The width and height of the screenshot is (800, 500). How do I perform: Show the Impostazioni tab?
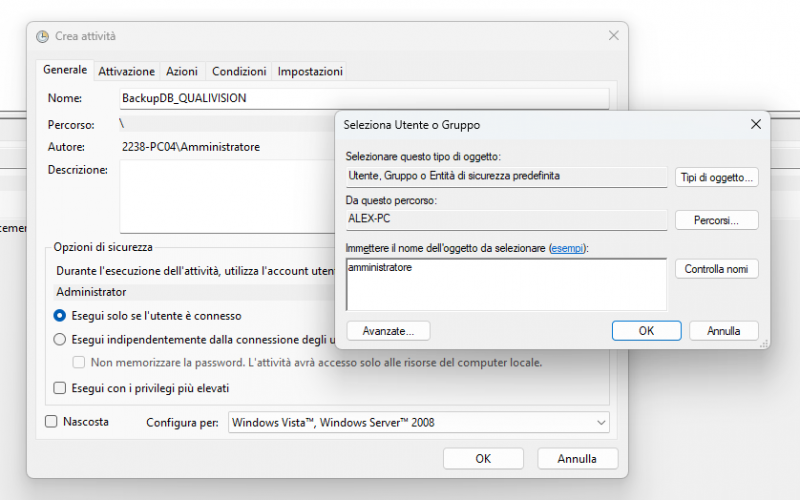[x=310, y=72]
